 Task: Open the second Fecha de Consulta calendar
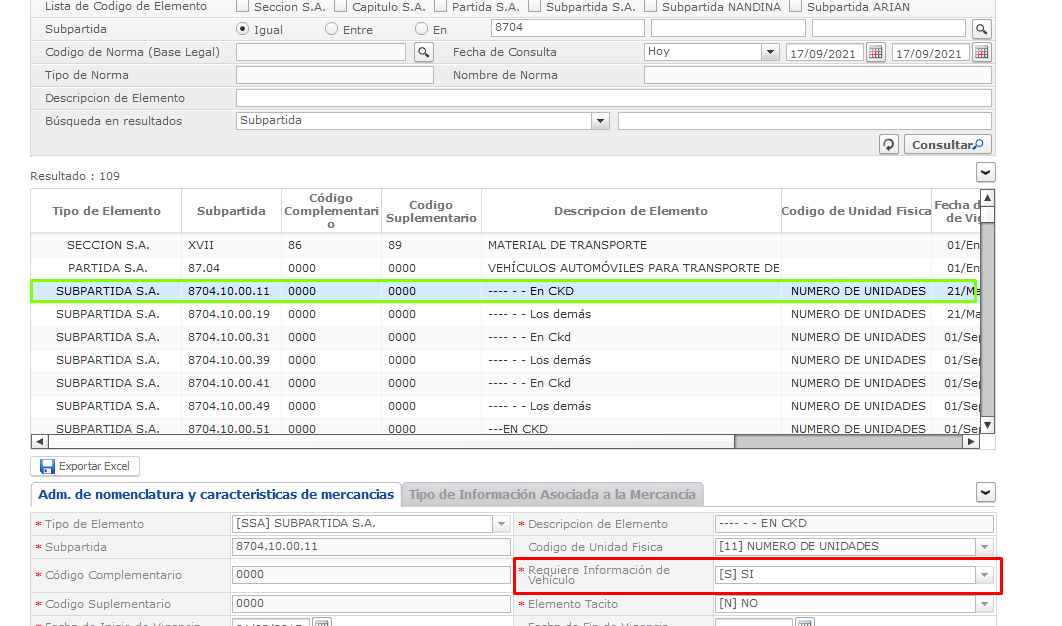pos(981,52)
